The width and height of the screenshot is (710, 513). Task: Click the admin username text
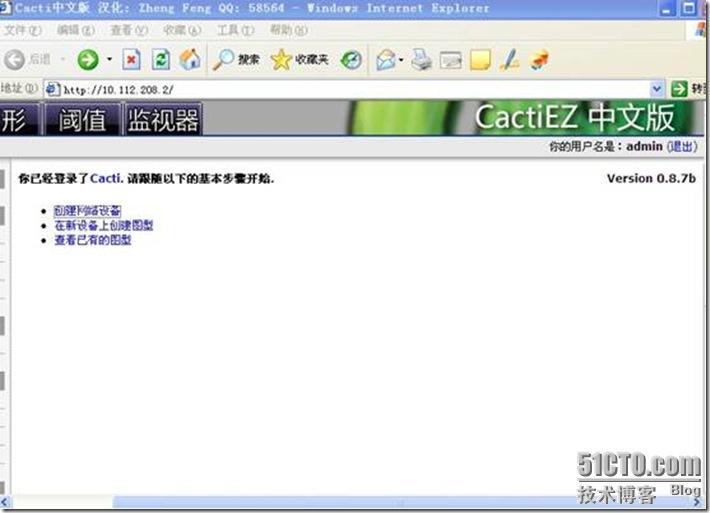644,146
